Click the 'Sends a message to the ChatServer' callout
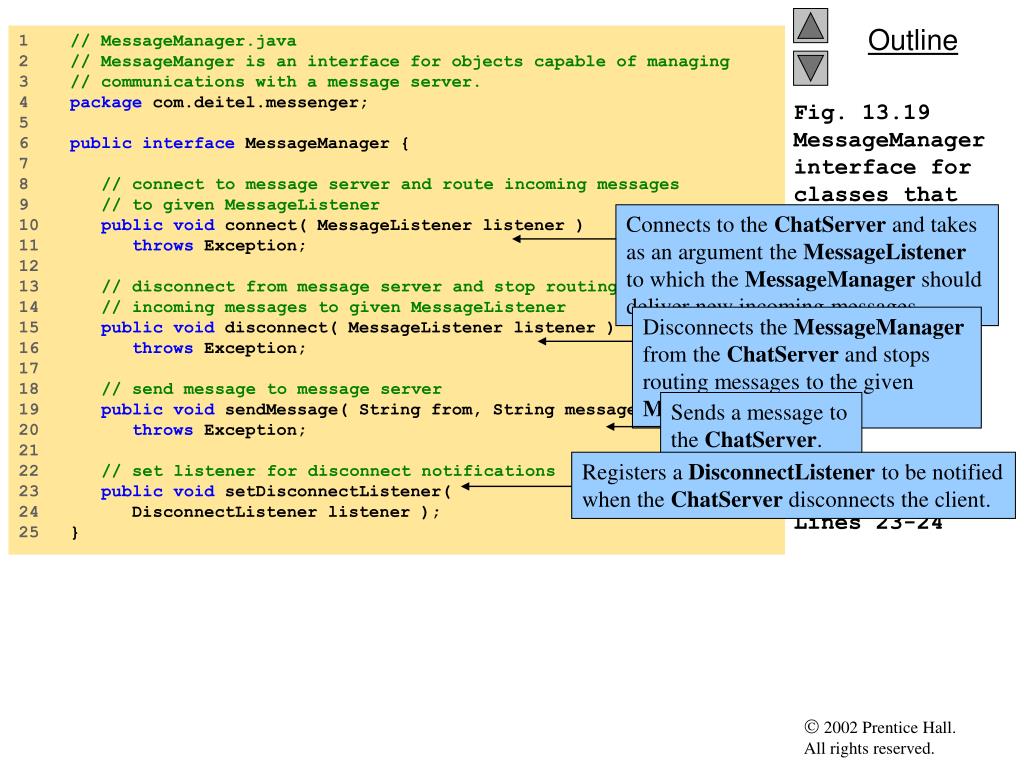This screenshot has height=768, width=1024. pos(761,423)
